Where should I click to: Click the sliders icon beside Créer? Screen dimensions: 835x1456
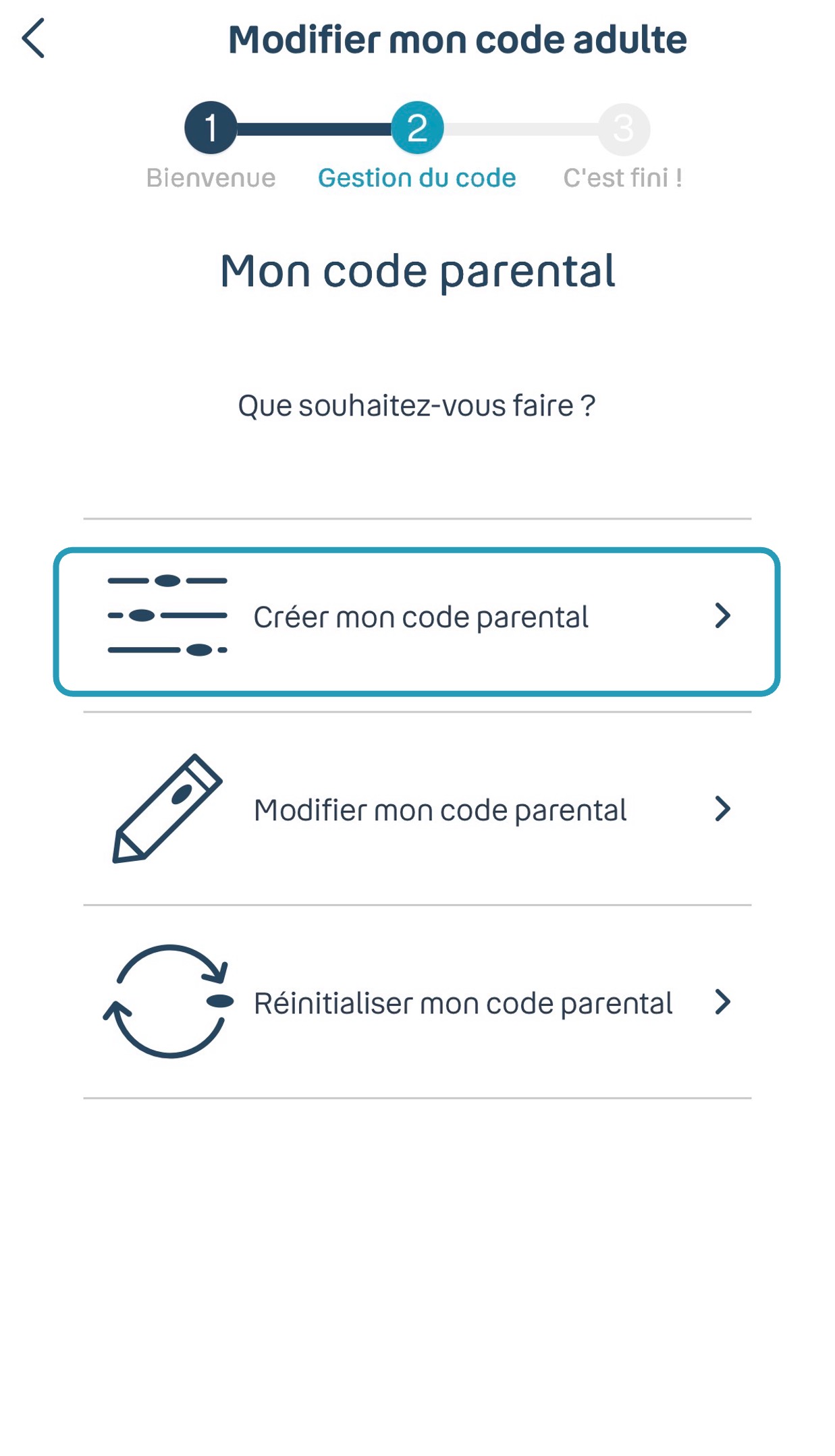click(x=167, y=615)
